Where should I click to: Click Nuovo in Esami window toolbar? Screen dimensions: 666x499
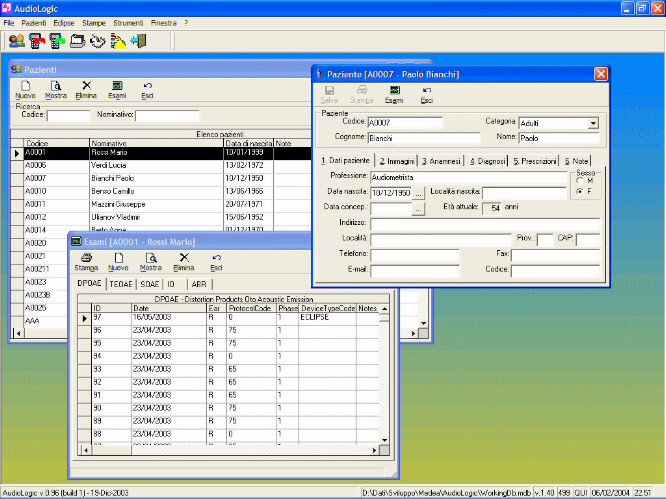119,262
